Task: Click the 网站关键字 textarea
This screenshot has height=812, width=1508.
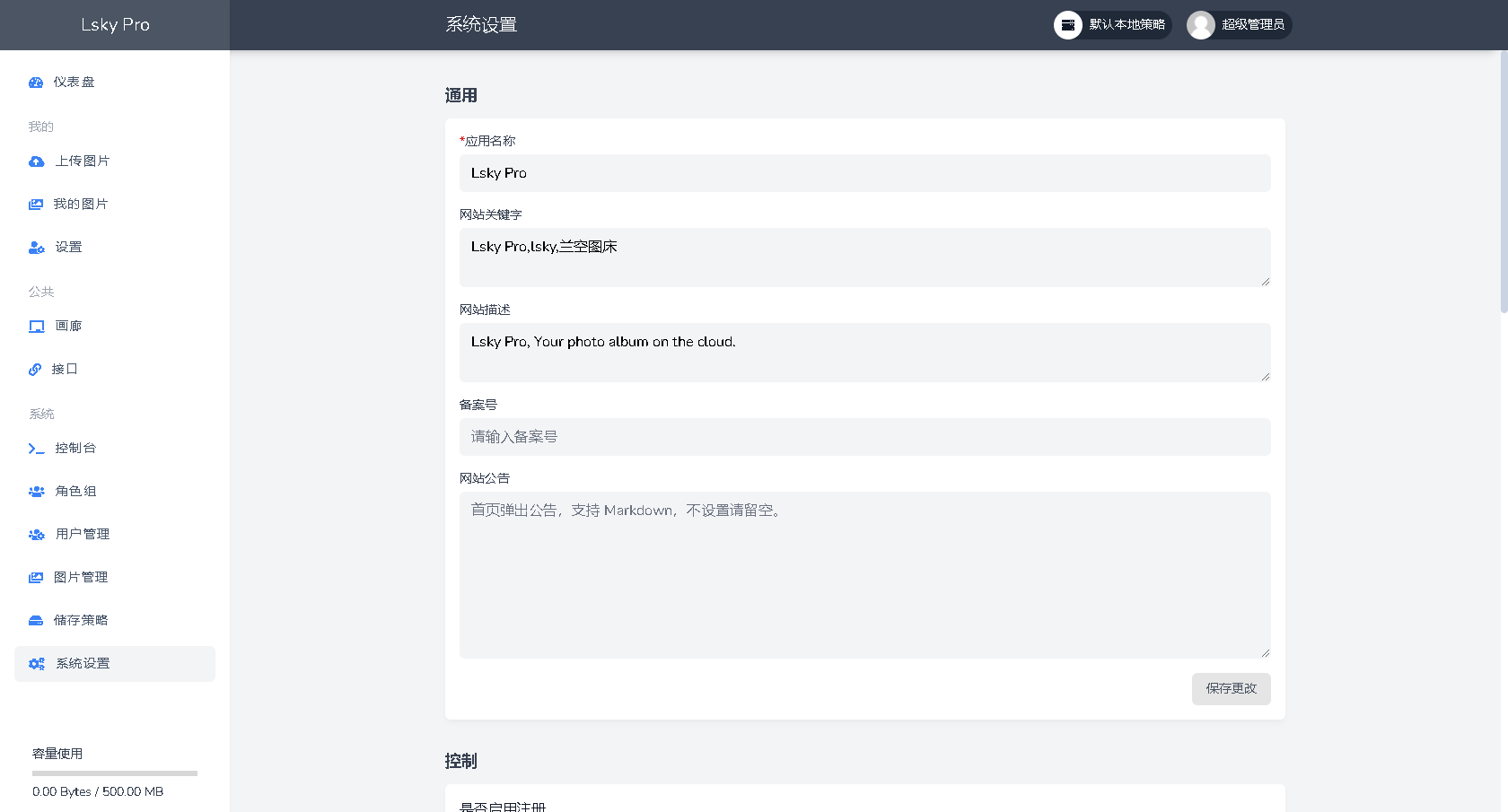Action: [x=865, y=258]
